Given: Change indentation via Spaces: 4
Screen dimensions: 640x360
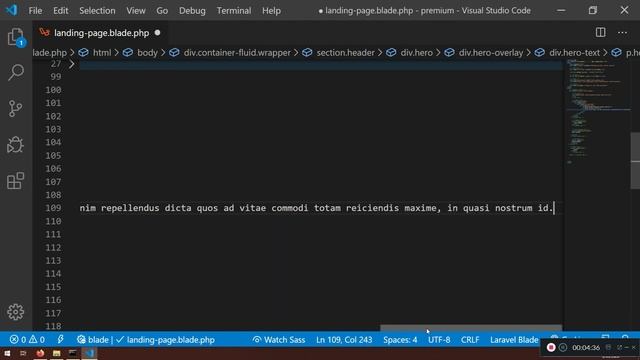Looking at the screenshot, I should (400, 340).
